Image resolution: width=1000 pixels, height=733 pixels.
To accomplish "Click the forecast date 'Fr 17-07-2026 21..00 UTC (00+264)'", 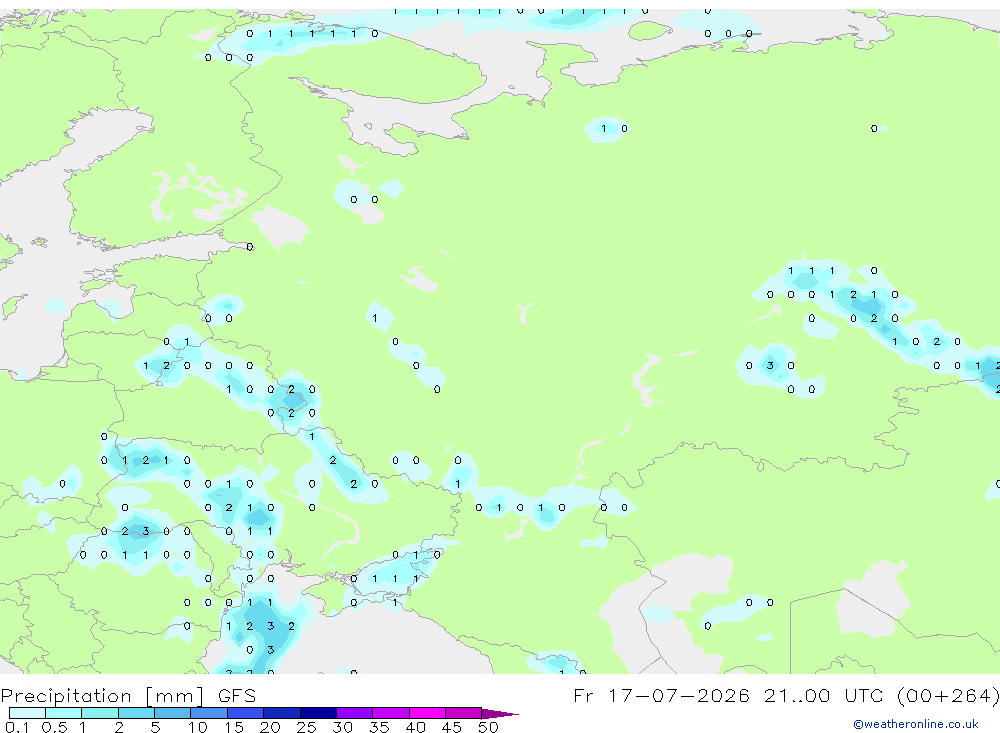I will click(786, 695).
